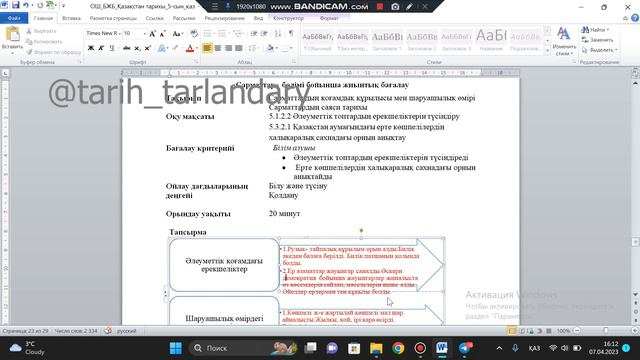Create a multilevel list
Image resolution: width=640 pixels, height=360 pixels.
pyautogui.click(x=238, y=33)
